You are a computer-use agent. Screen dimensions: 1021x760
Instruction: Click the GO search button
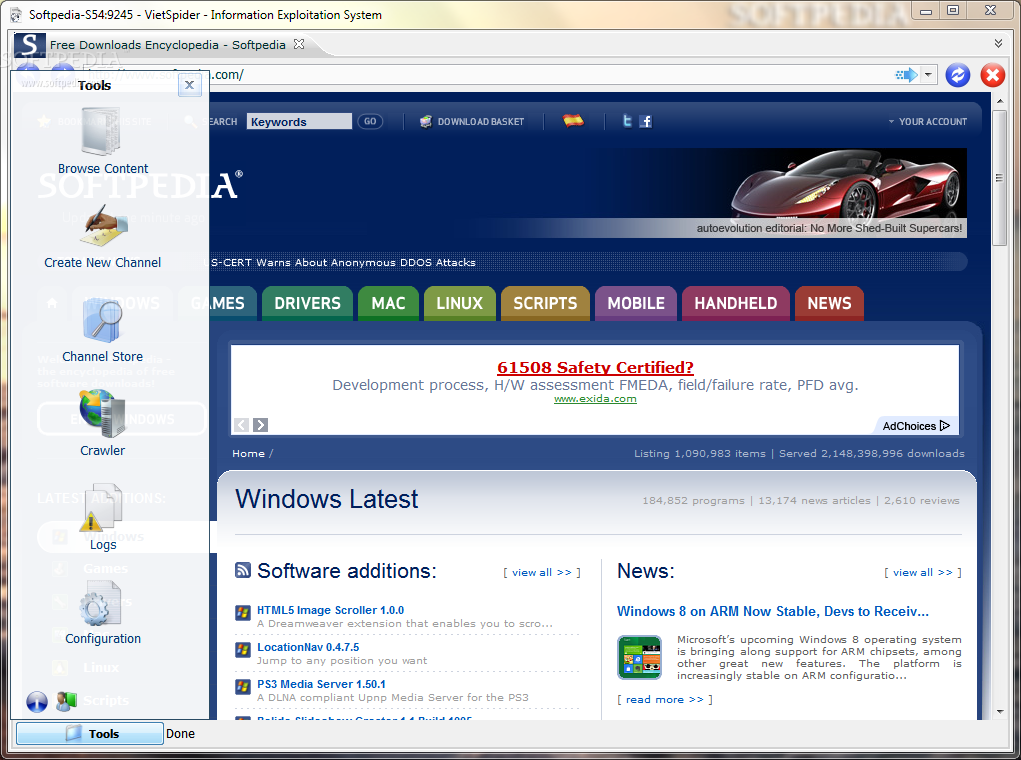[x=370, y=121]
